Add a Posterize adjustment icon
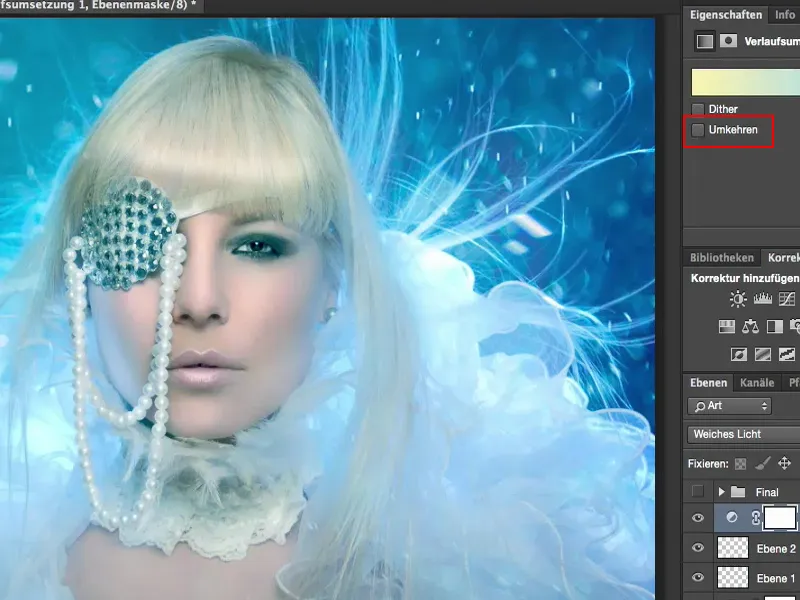 point(763,354)
